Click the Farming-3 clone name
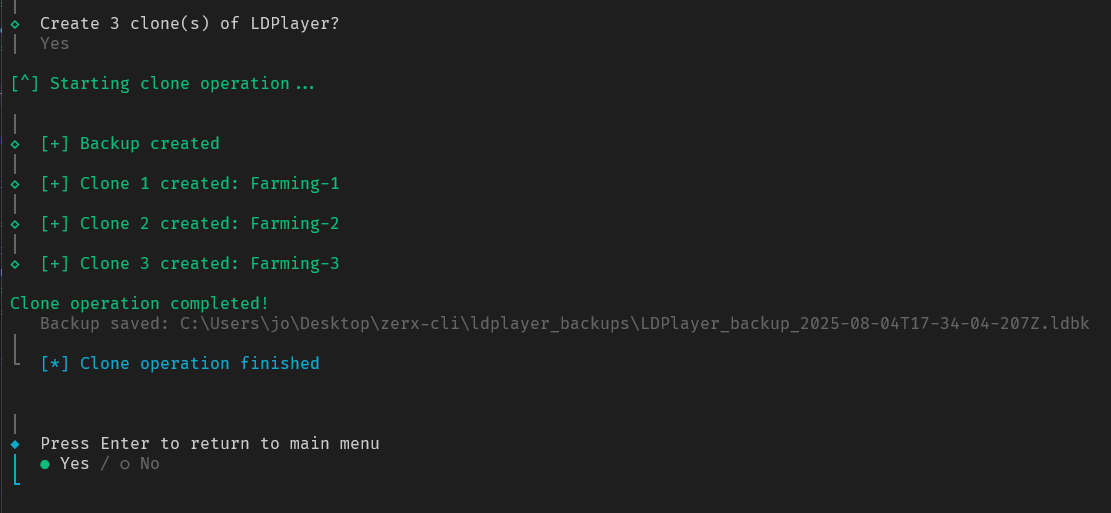1111x513 pixels. tap(295, 264)
